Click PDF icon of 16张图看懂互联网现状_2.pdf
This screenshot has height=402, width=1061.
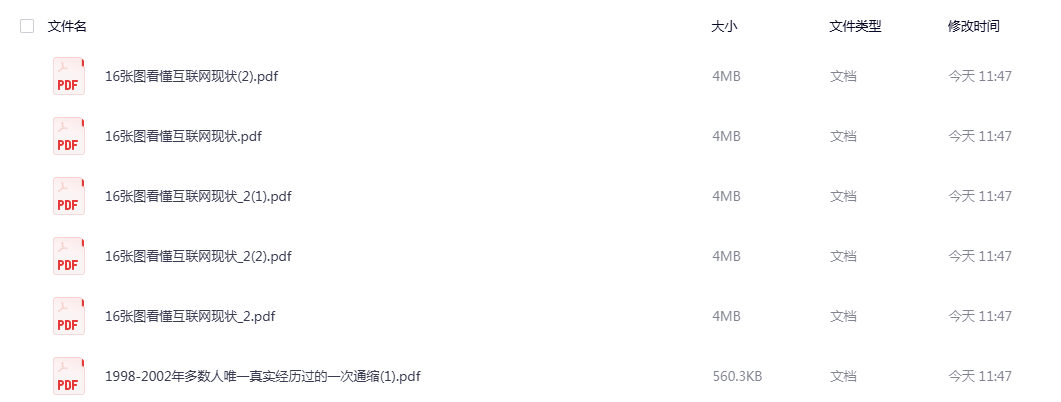tap(69, 316)
